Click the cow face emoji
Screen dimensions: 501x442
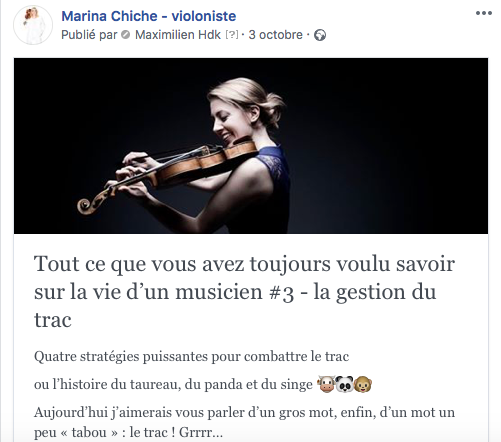(326, 384)
